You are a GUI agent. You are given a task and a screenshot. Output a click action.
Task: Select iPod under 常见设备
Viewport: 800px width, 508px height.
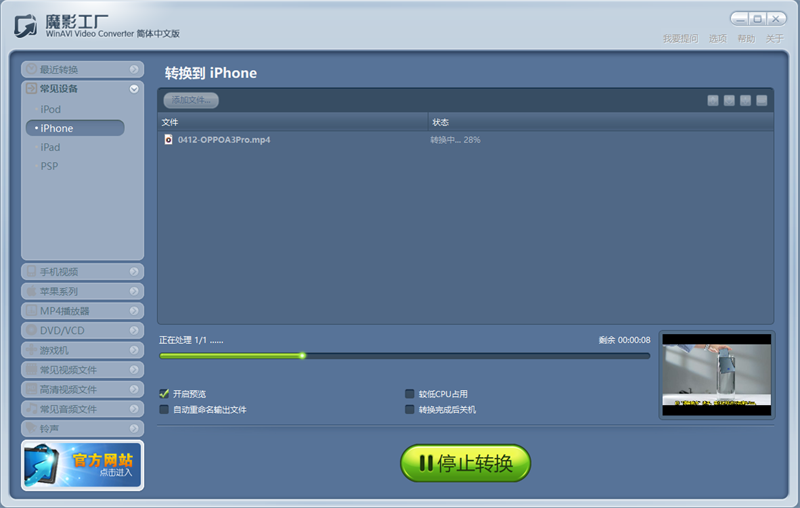[50, 109]
